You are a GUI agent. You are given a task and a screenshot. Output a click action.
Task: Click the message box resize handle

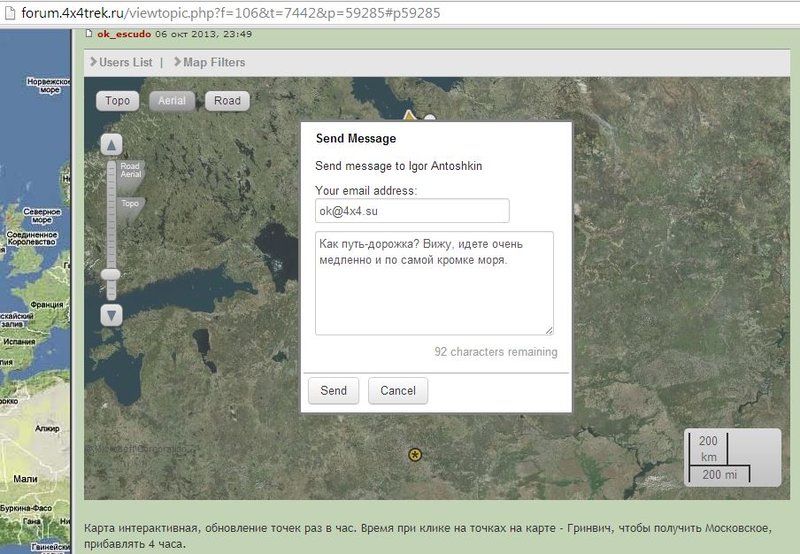pos(548,329)
